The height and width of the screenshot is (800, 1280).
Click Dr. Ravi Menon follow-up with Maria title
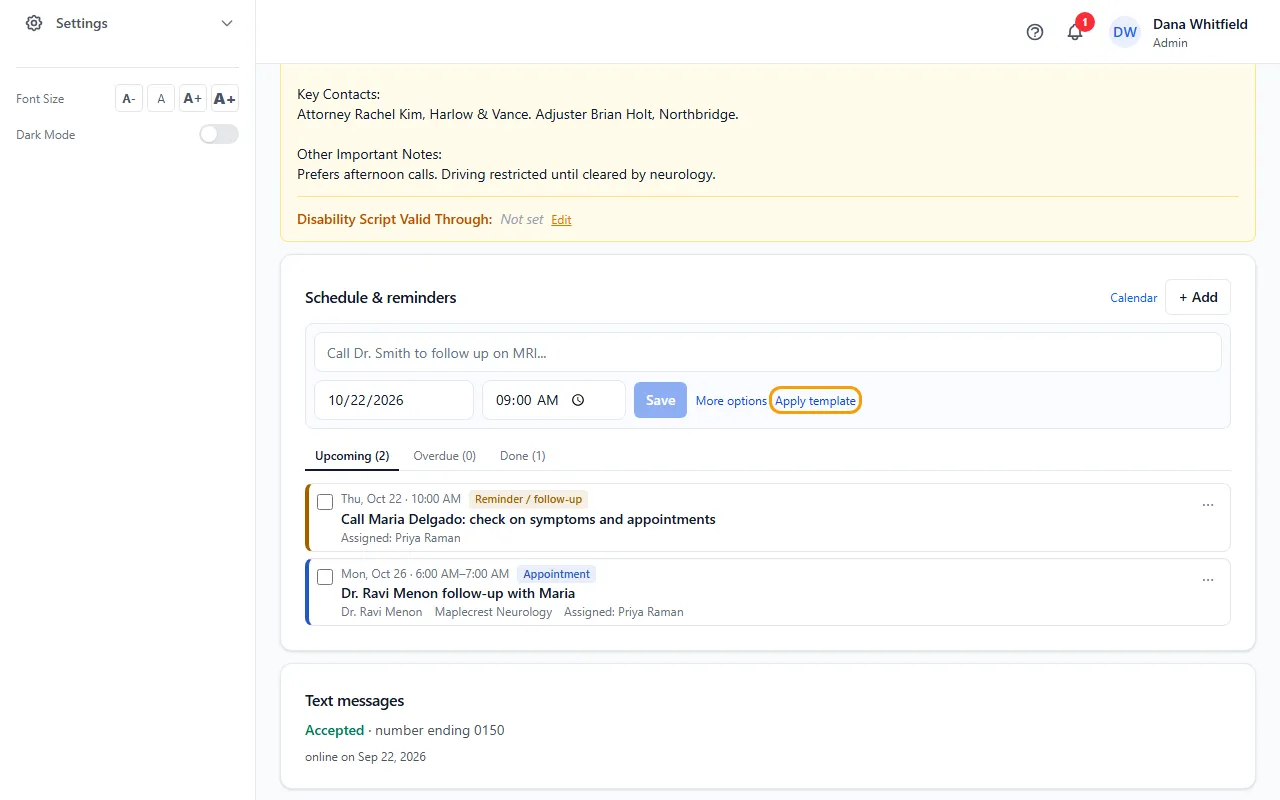point(458,593)
